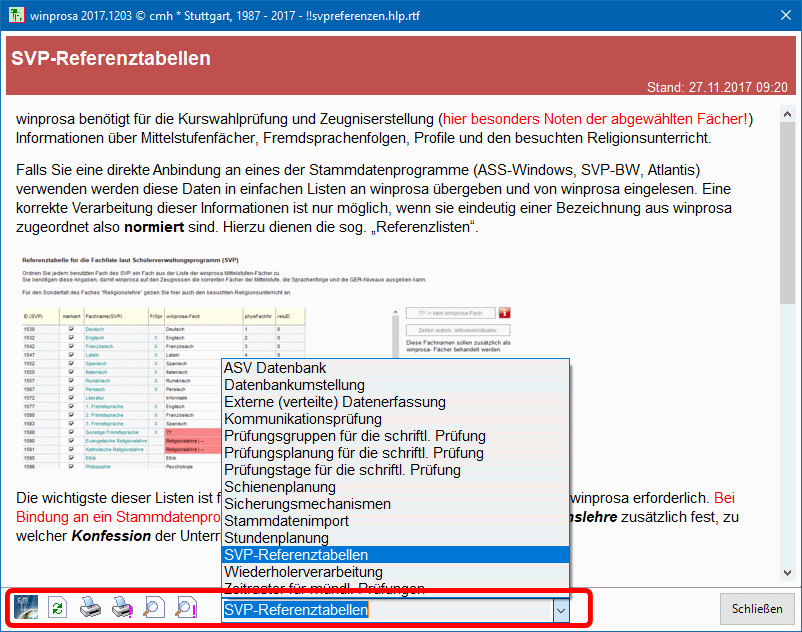Open 'Stundenplanung' from the dropdown list
This screenshot has width=802, height=632.
276,538
